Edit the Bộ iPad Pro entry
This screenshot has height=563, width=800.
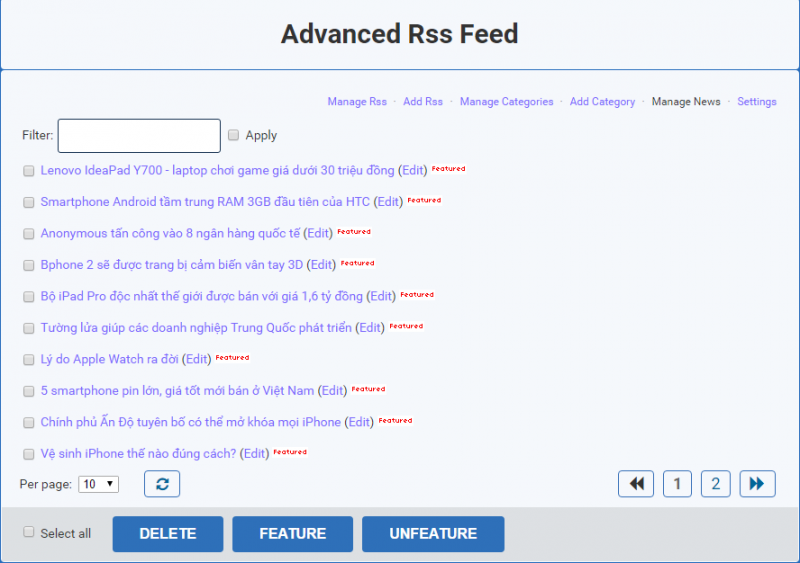tap(381, 297)
